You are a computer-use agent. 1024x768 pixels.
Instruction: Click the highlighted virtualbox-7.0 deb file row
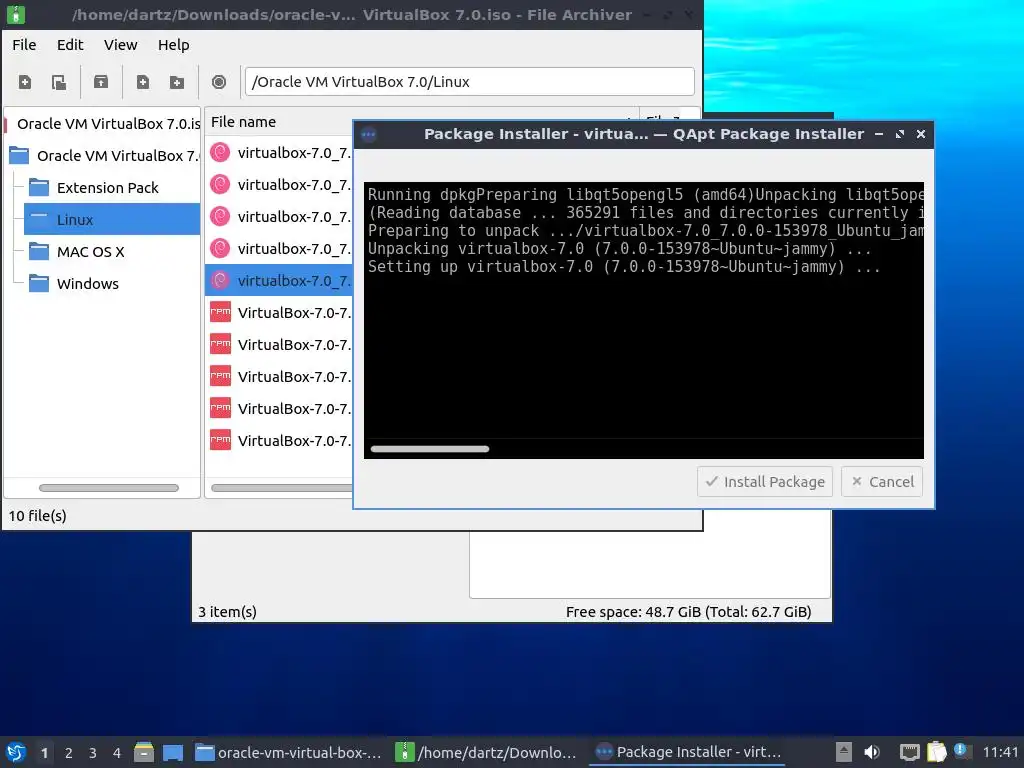click(279, 281)
